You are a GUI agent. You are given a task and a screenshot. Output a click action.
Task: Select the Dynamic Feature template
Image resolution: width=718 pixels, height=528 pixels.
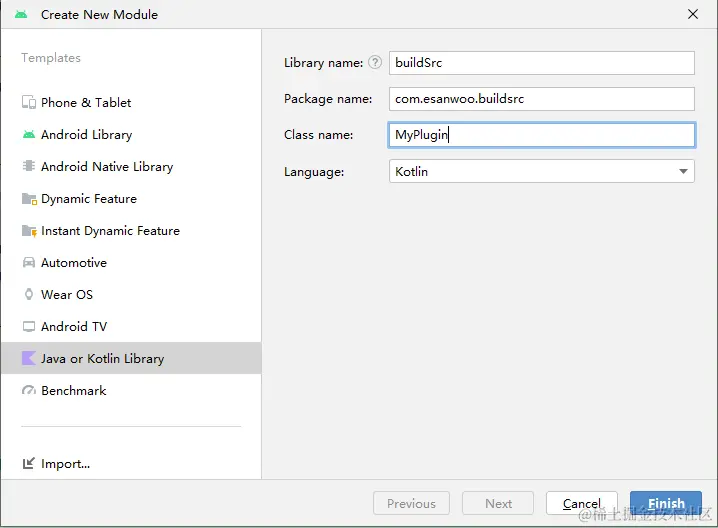click(131, 199)
